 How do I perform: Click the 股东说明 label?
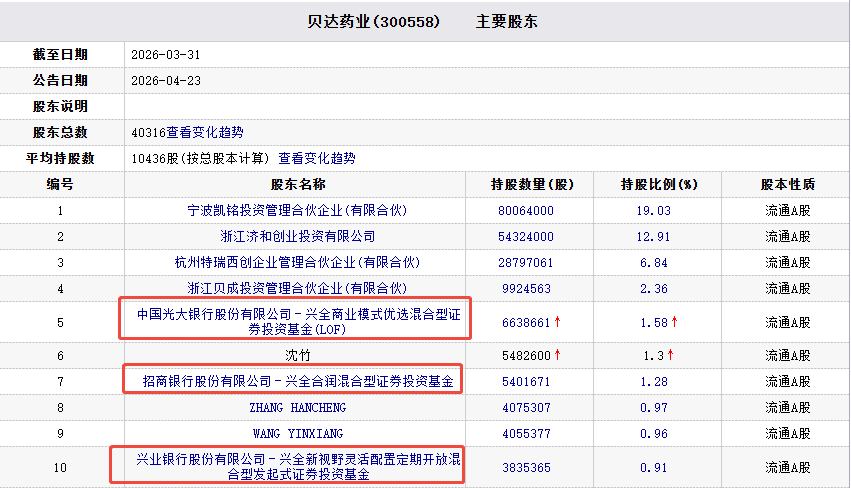click(x=60, y=106)
